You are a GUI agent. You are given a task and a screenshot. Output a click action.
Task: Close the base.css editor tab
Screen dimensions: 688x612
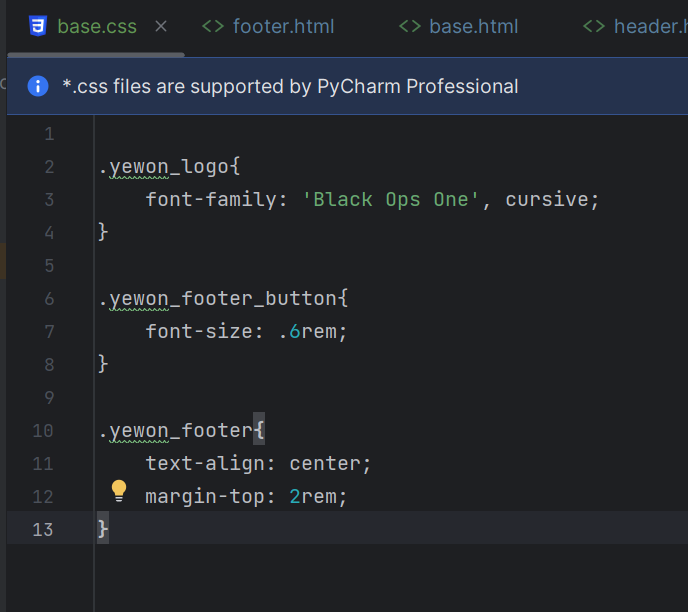(162, 26)
